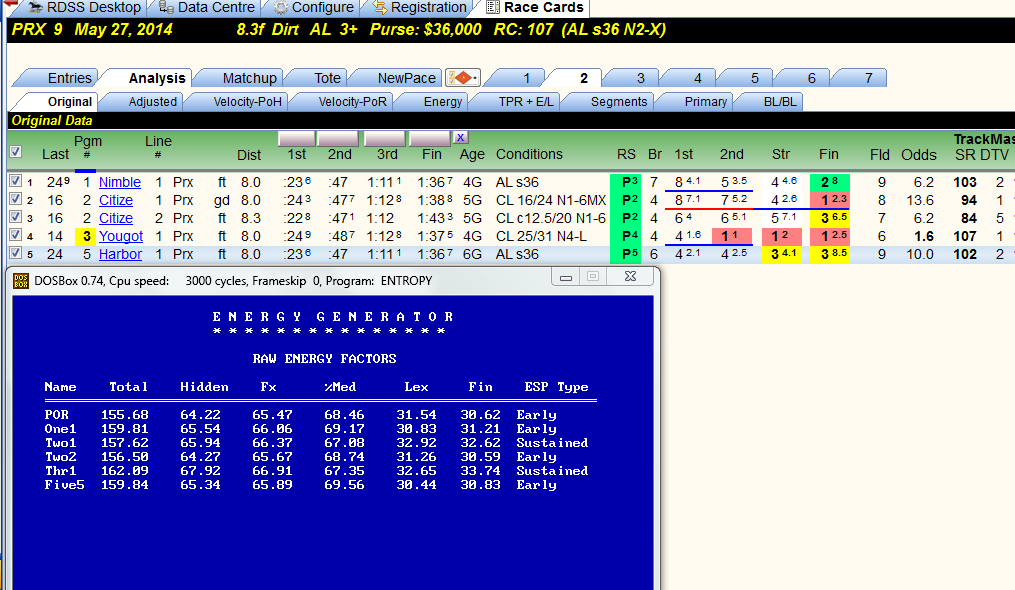The image size is (1015, 590).
Task: Open the RDSS Desktop tab
Action: pos(84,8)
